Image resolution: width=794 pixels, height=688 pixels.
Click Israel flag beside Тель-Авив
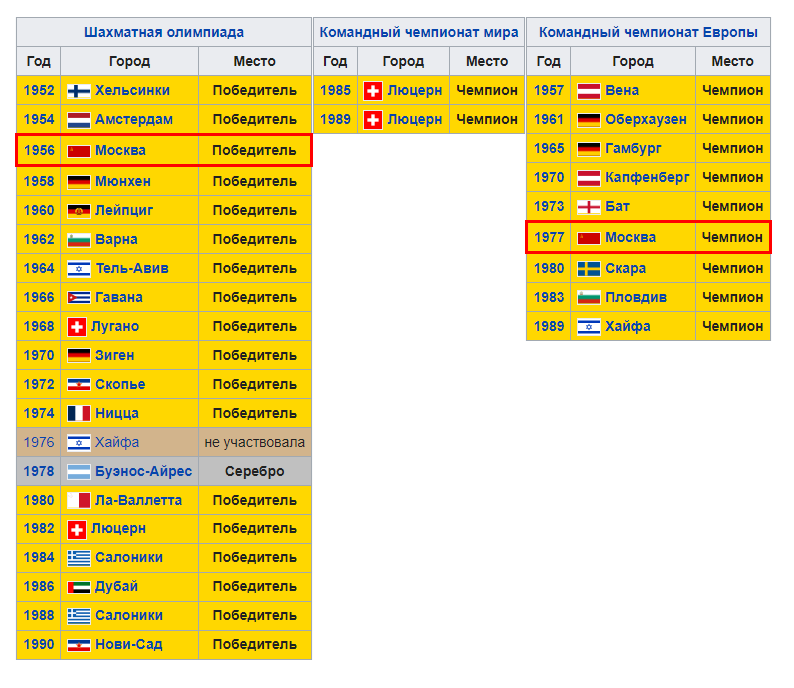[79, 269]
